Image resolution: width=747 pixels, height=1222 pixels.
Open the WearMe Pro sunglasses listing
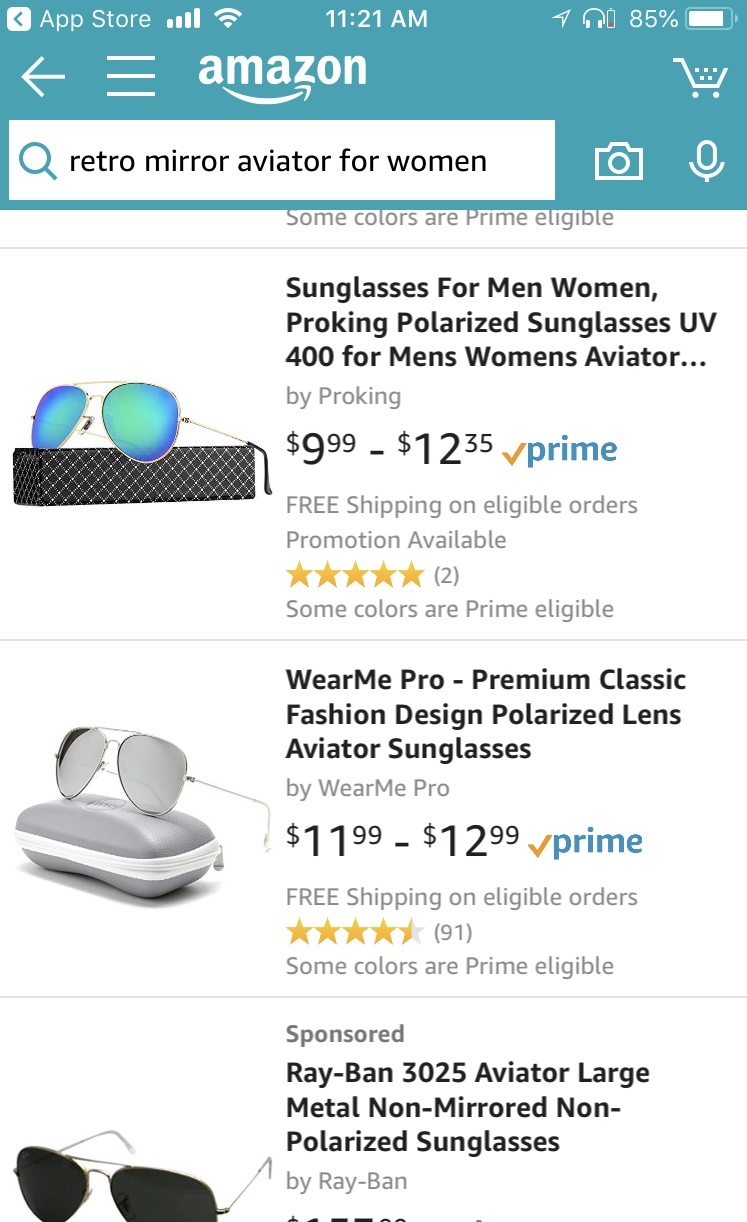[x=485, y=714]
